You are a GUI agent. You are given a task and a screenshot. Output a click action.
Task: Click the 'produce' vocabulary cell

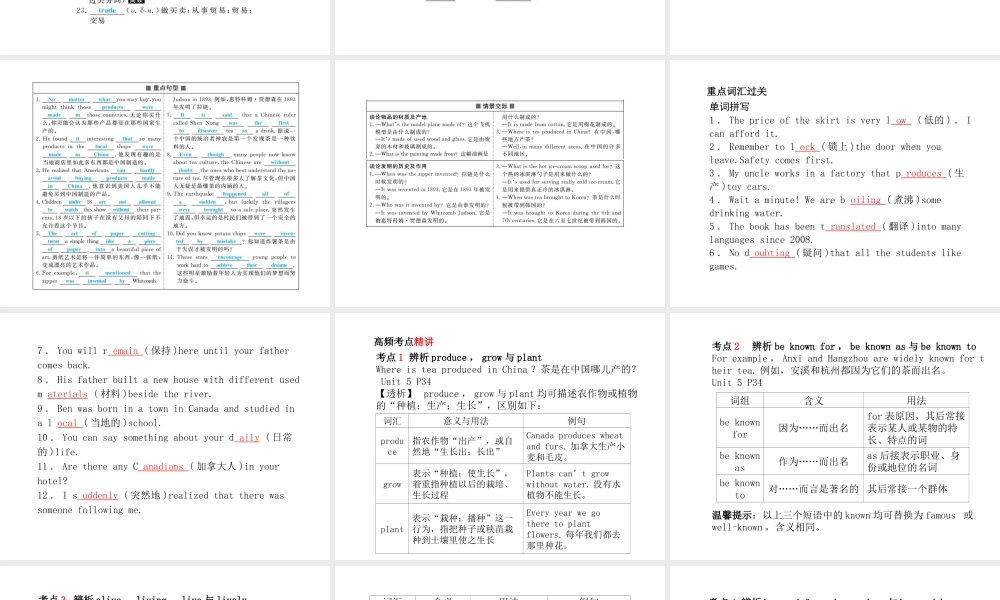pos(392,446)
